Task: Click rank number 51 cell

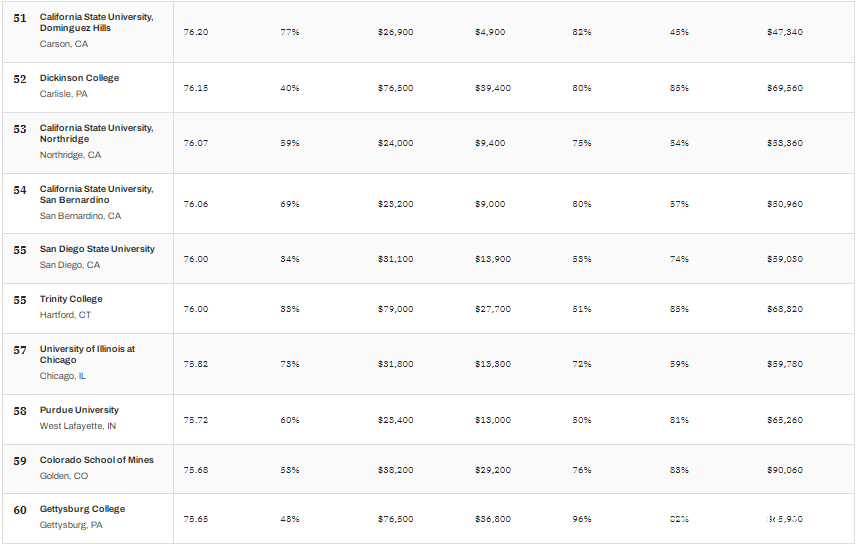Action: [20, 18]
